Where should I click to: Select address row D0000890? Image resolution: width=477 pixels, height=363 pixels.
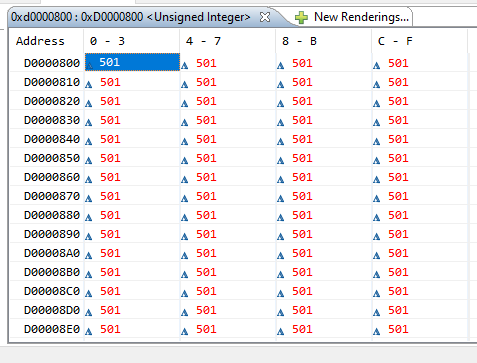pyautogui.click(x=52, y=234)
